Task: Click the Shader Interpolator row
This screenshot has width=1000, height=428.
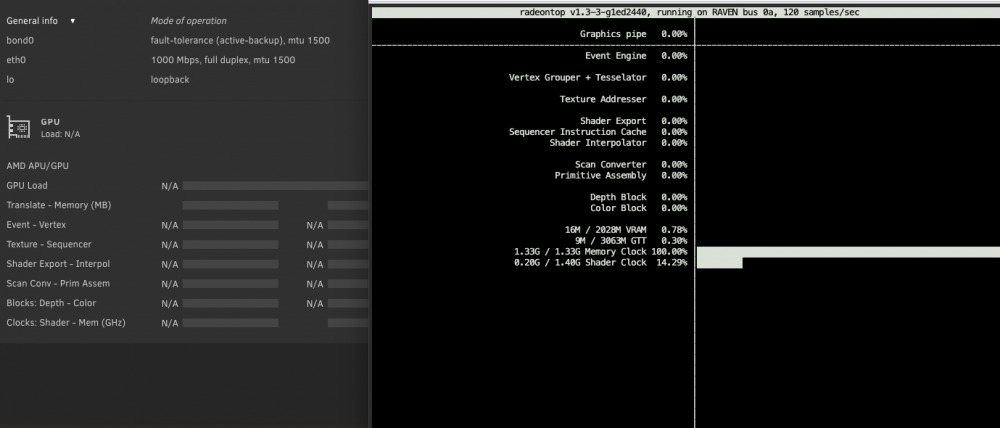Action: (618, 143)
